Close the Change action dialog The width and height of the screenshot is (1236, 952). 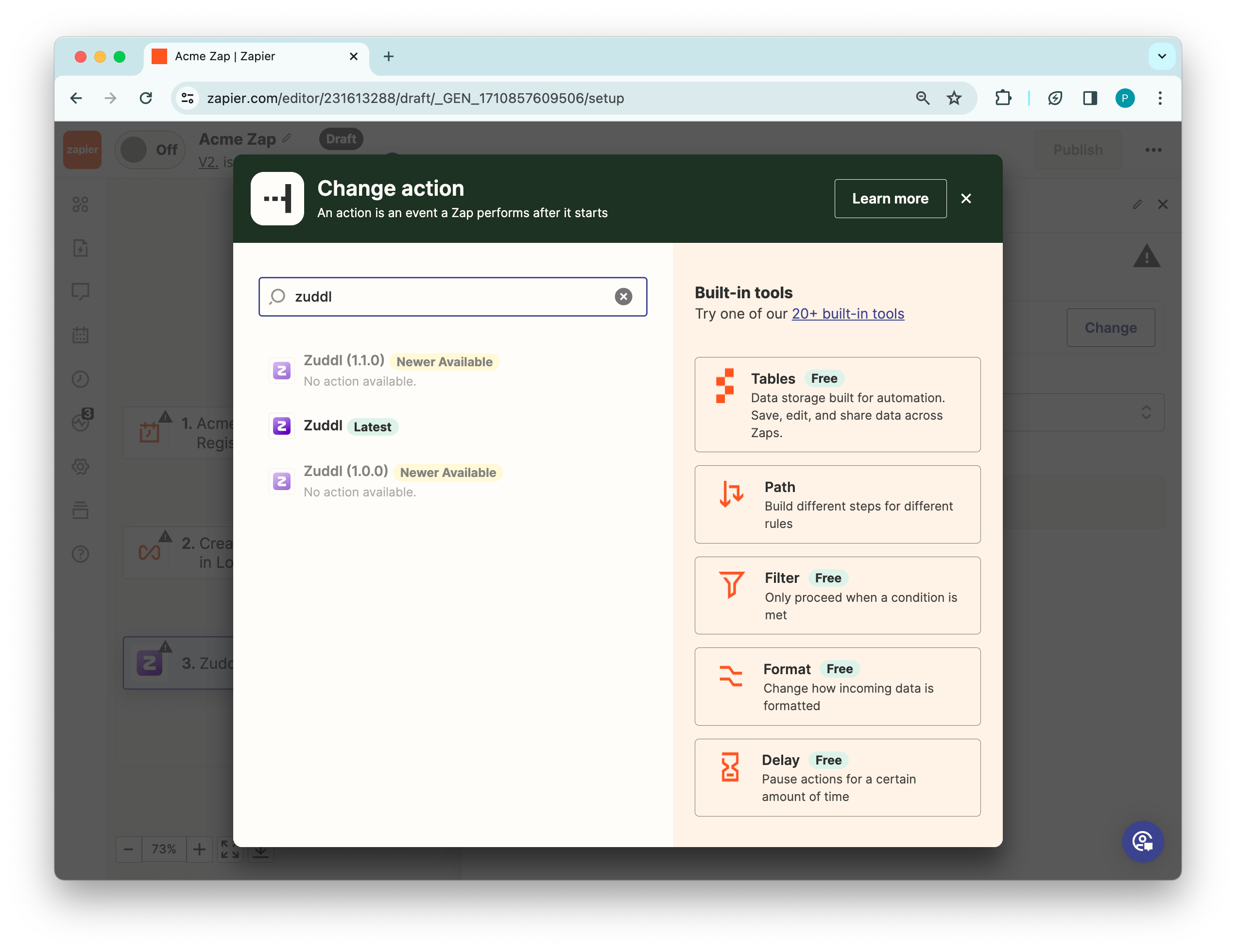(x=966, y=199)
